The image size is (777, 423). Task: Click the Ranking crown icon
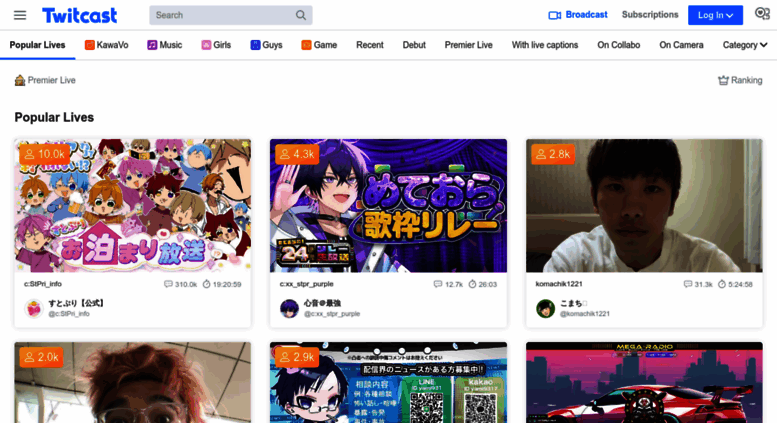click(x=723, y=80)
